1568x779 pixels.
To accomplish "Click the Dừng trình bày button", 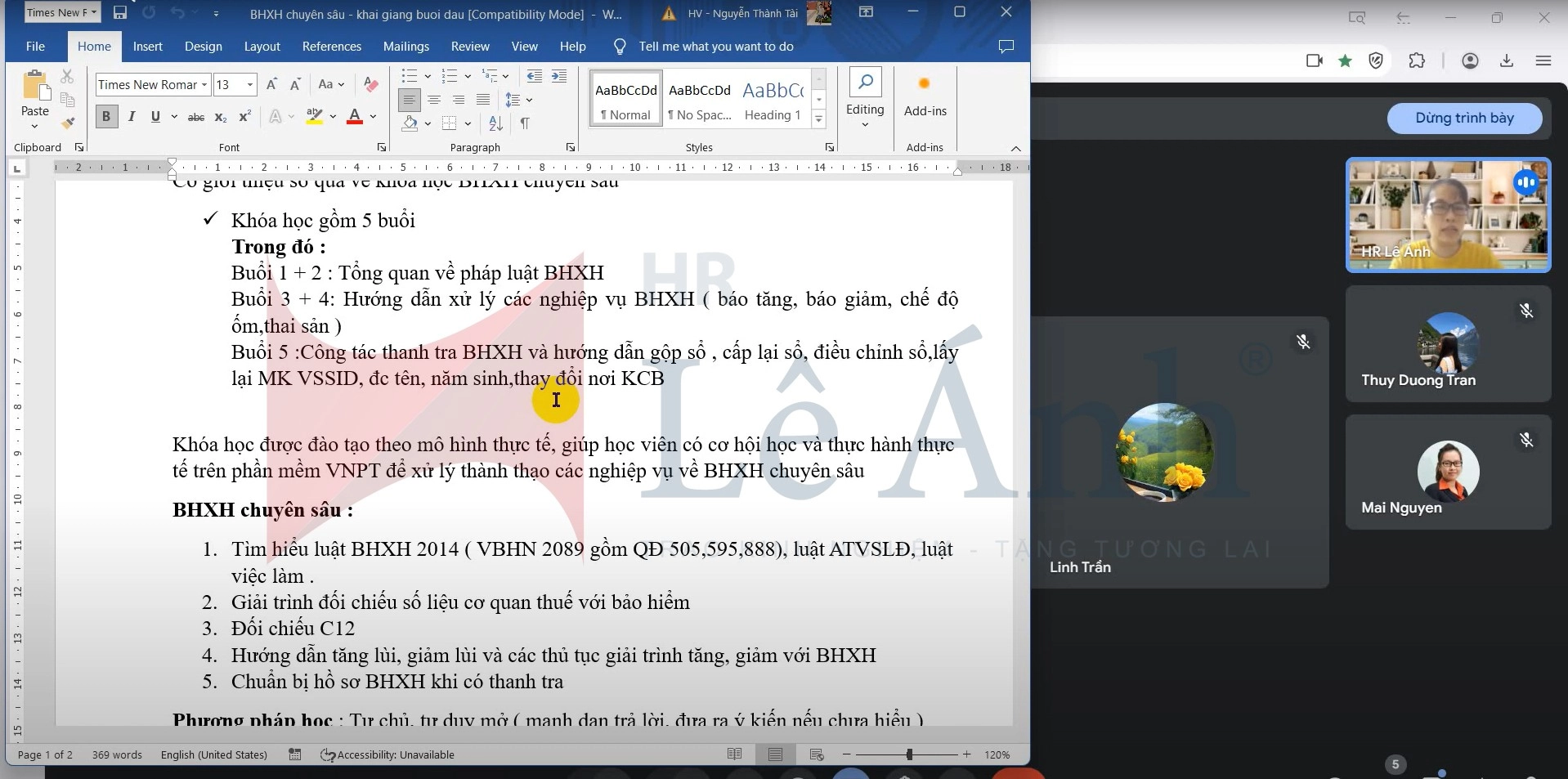I will (x=1466, y=118).
